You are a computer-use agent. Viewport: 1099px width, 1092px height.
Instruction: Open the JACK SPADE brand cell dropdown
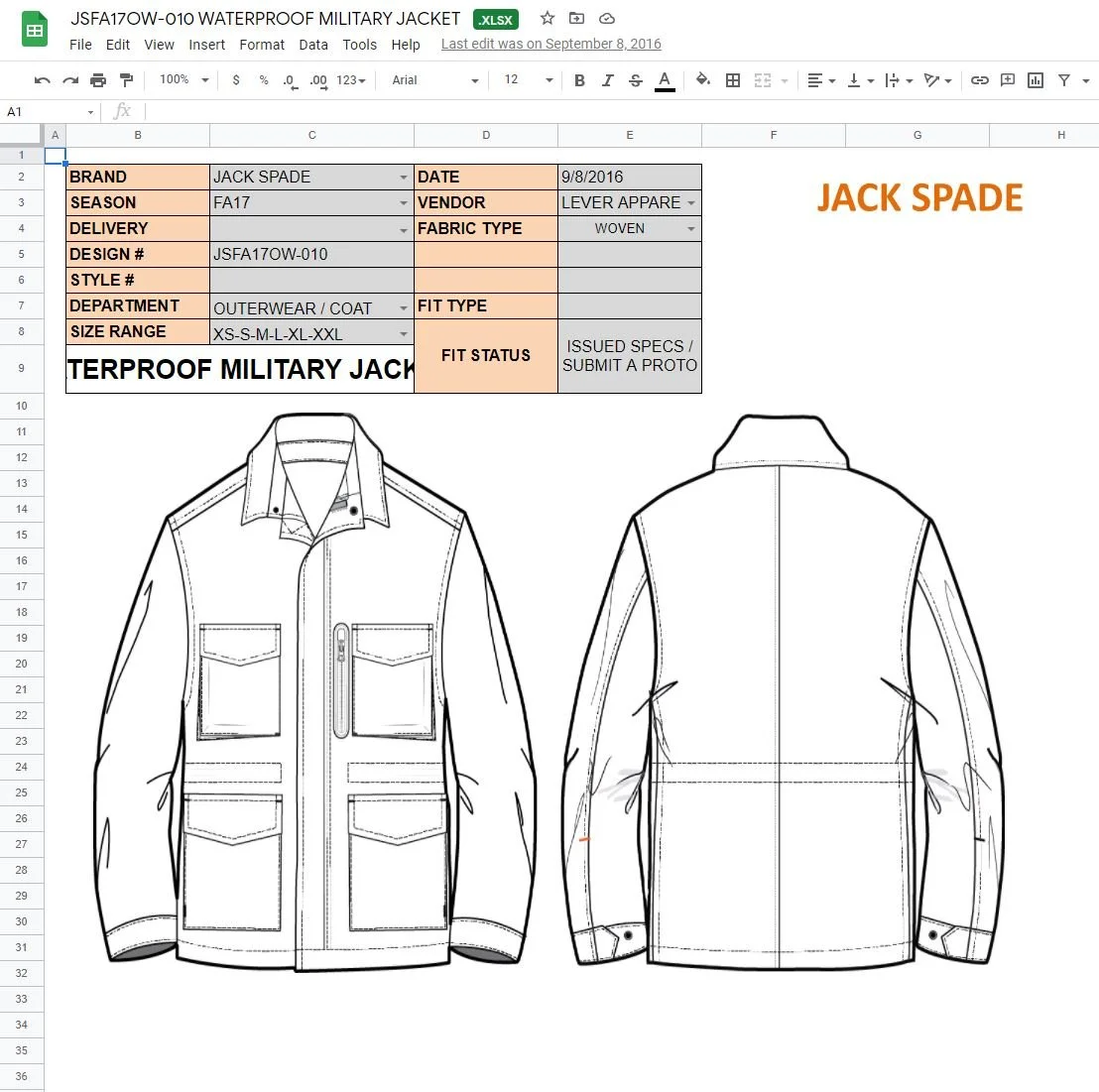click(x=404, y=178)
